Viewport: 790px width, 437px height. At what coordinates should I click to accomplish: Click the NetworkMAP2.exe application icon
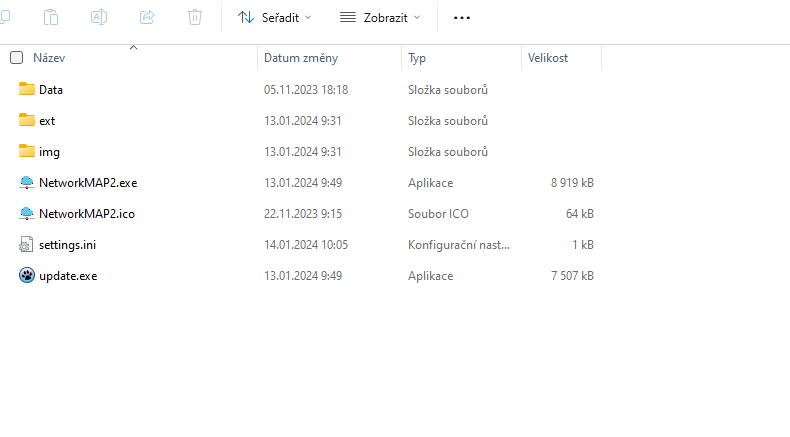coord(27,183)
